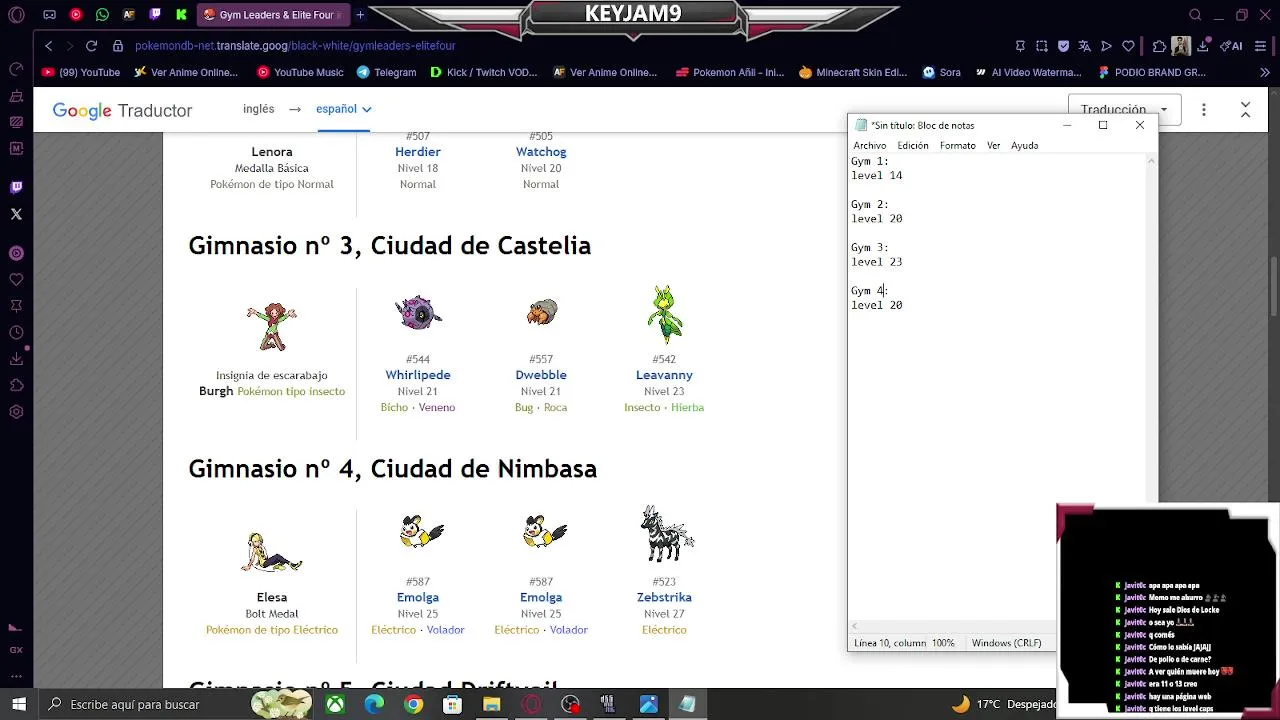
Task: Open Formato menu in Bloc de notas
Action: pos(957,145)
